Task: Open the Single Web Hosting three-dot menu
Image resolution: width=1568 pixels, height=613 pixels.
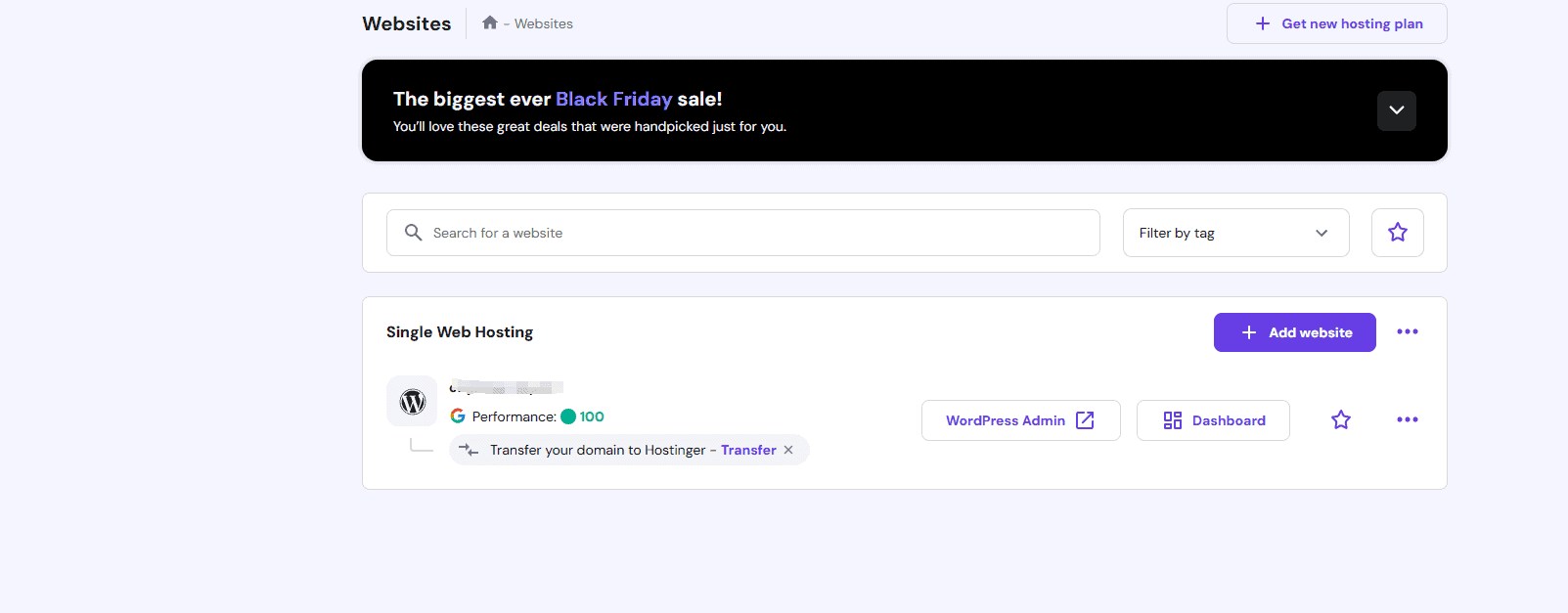Action: point(1407,332)
